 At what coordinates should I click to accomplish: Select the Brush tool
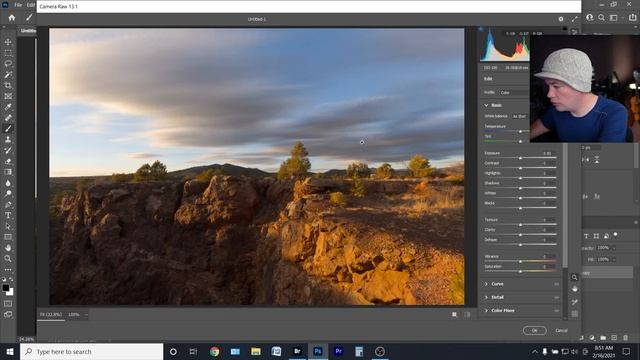click(8, 129)
